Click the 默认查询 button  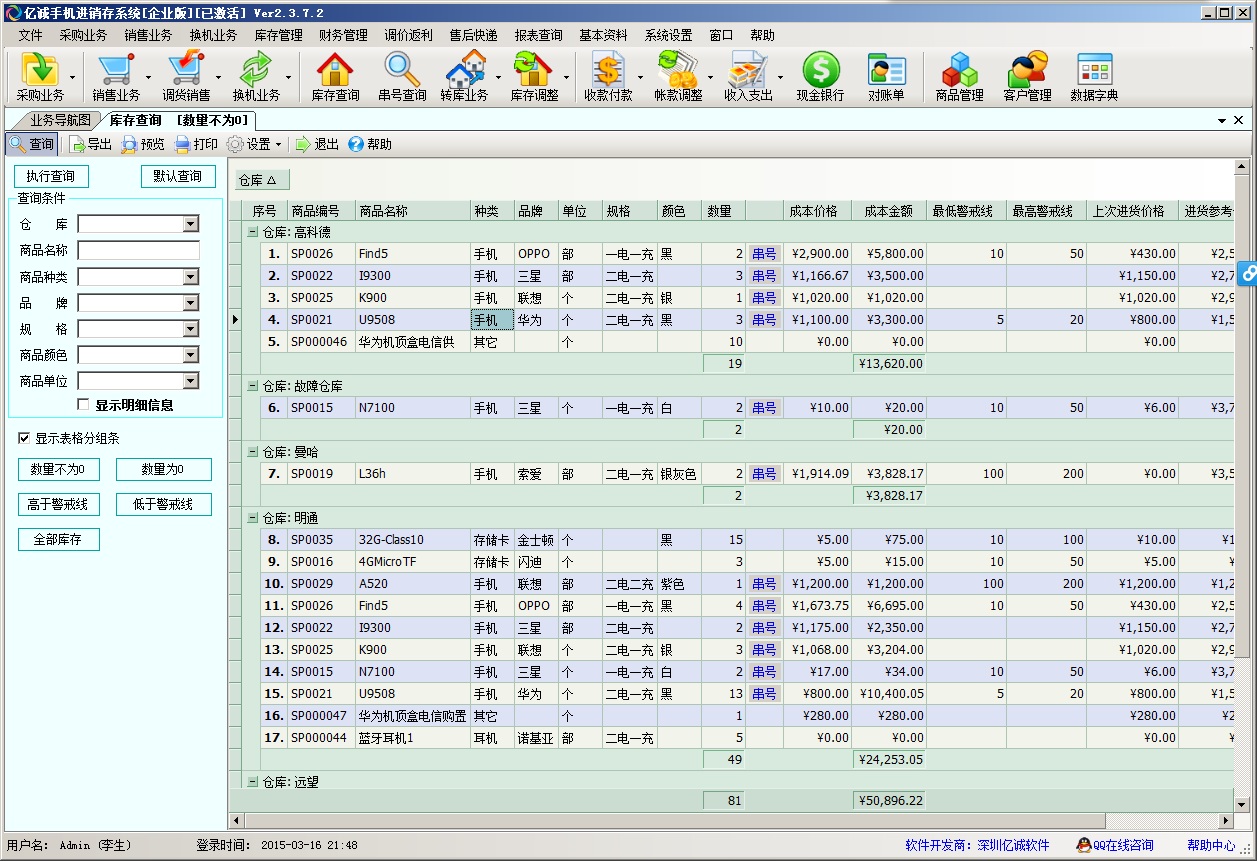pos(178,177)
